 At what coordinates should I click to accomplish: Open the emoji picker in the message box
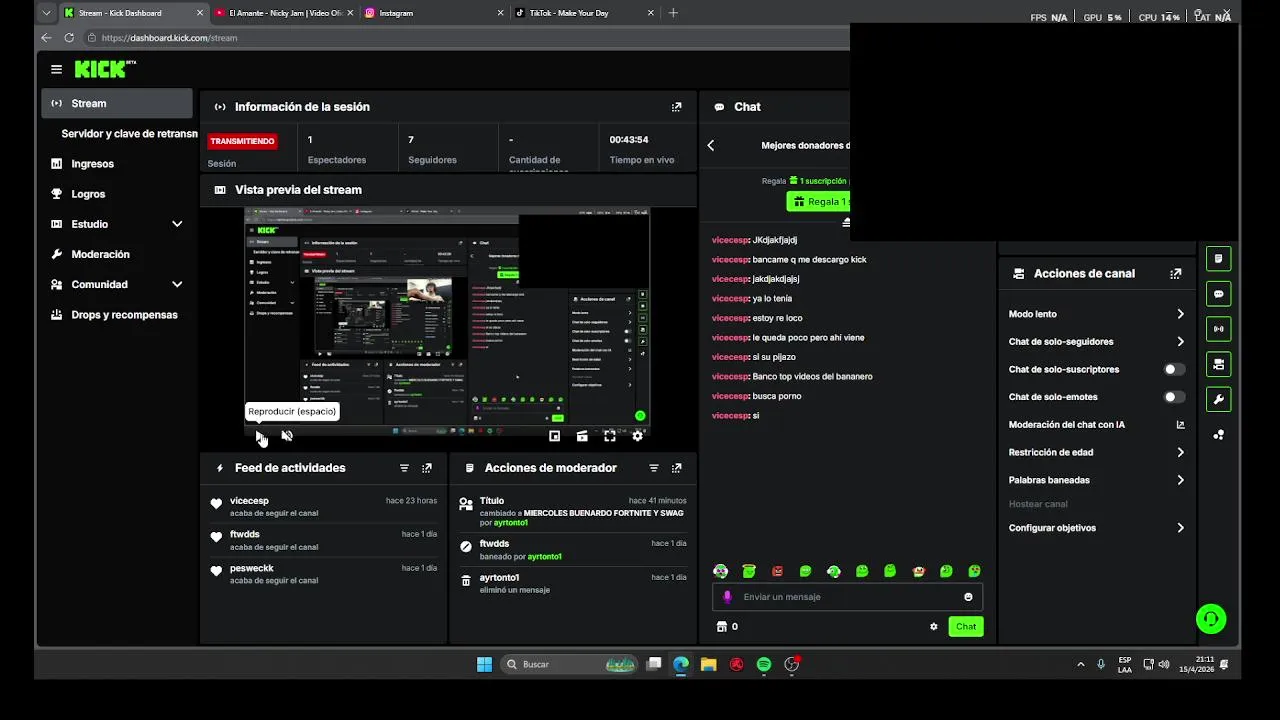pyautogui.click(x=968, y=597)
